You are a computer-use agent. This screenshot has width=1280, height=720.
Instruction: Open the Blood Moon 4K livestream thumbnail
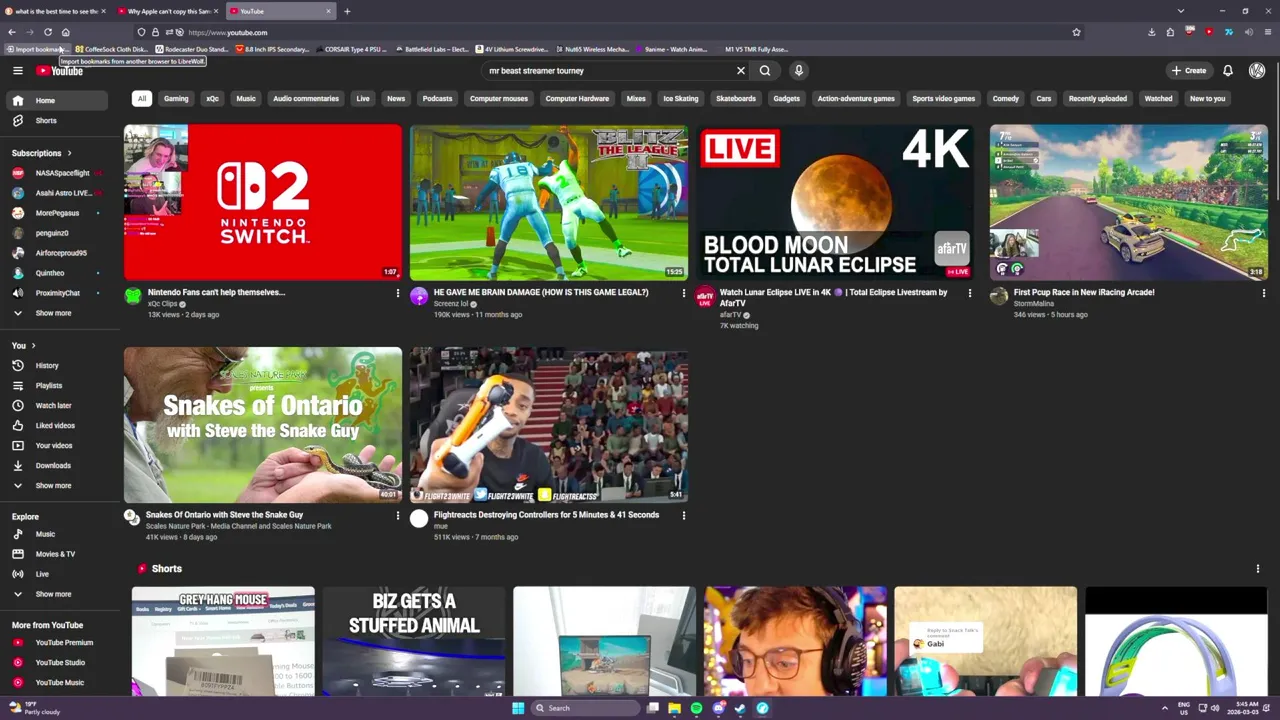tap(836, 202)
